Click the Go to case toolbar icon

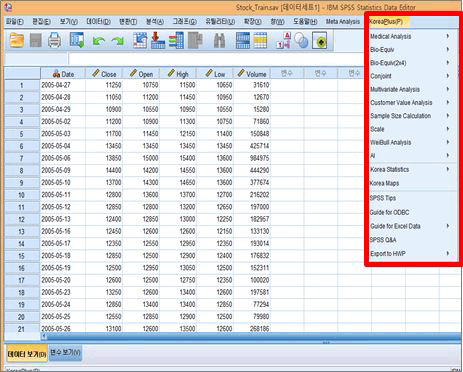(x=140, y=40)
